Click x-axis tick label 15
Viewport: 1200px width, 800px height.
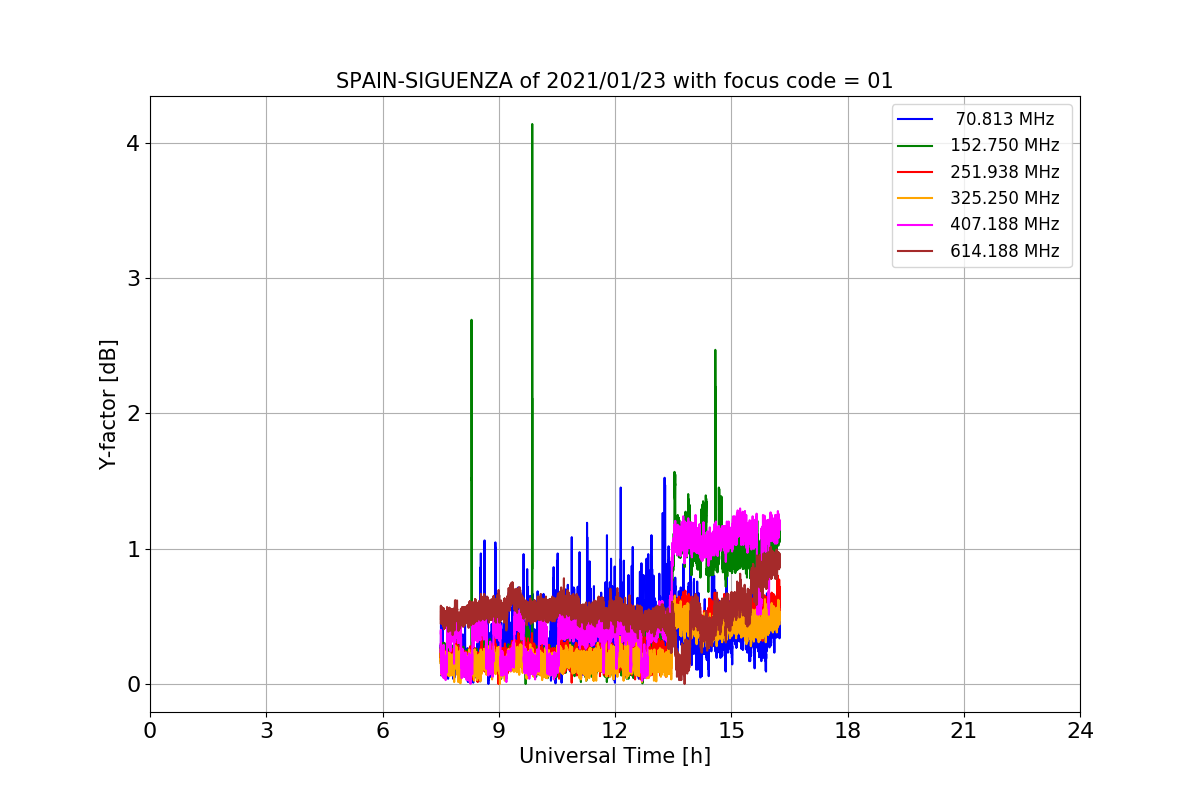click(731, 731)
